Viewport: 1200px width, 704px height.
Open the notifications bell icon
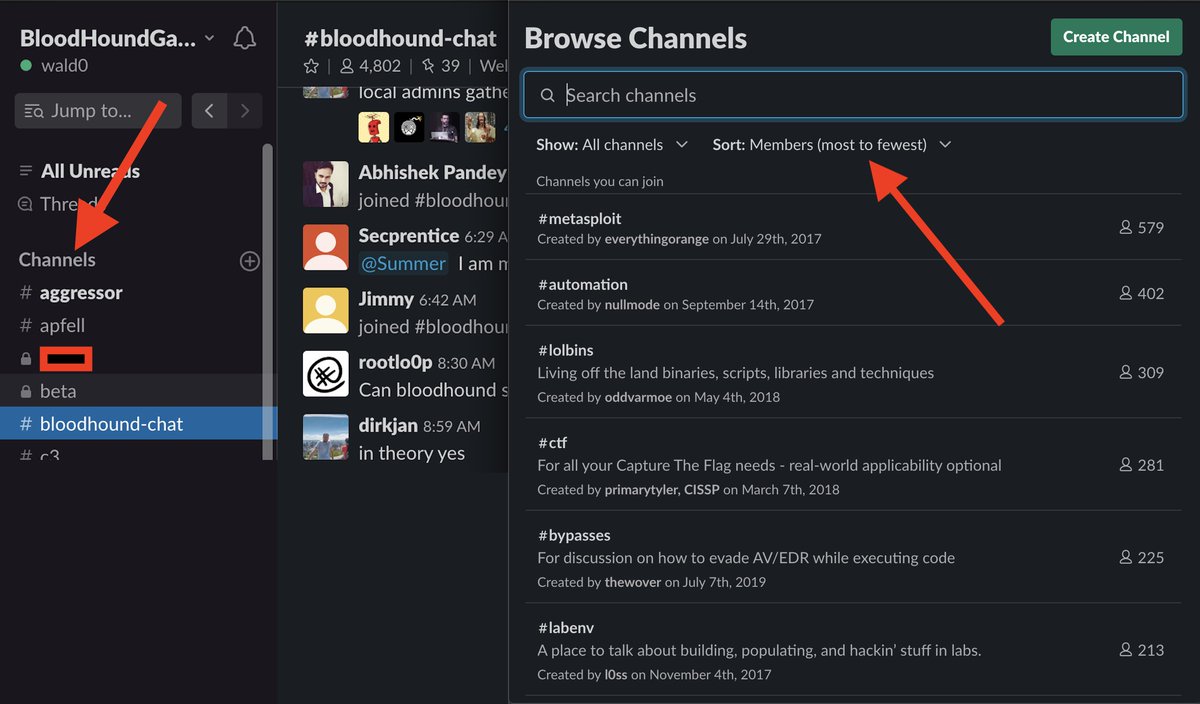pyautogui.click(x=244, y=39)
